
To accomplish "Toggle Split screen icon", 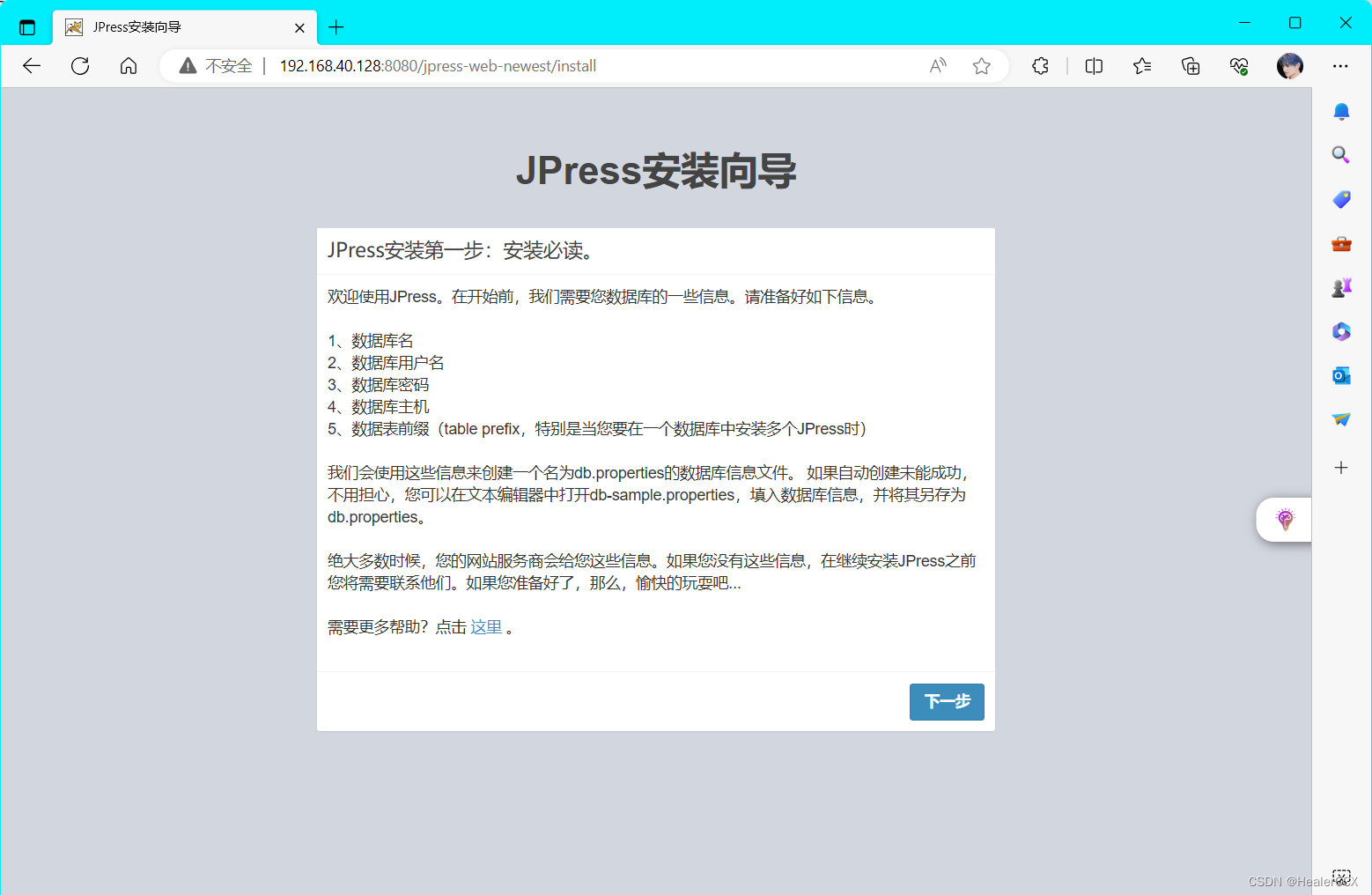I will pyautogui.click(x=1094, y=66).
